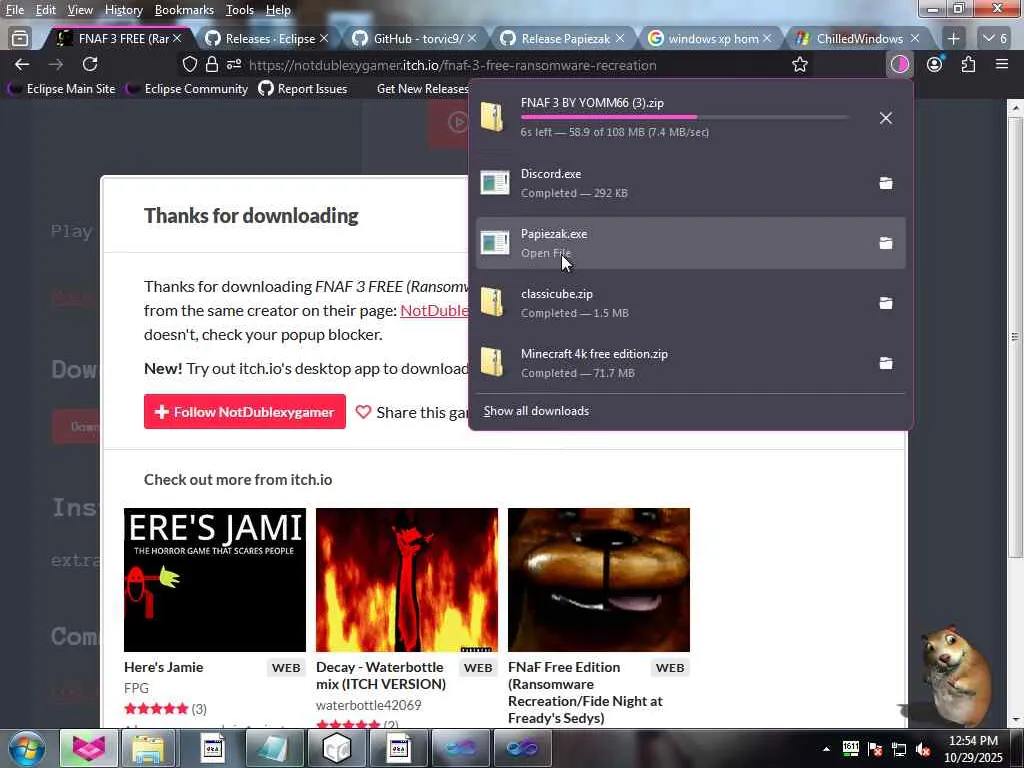
Task: Open the Here's Jamie game thumbnail
Action: click(x=215, y=580)
